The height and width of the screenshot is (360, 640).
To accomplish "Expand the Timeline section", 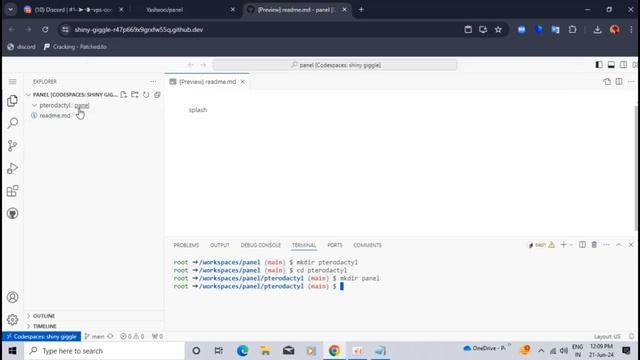I will (x=44, y=326).
